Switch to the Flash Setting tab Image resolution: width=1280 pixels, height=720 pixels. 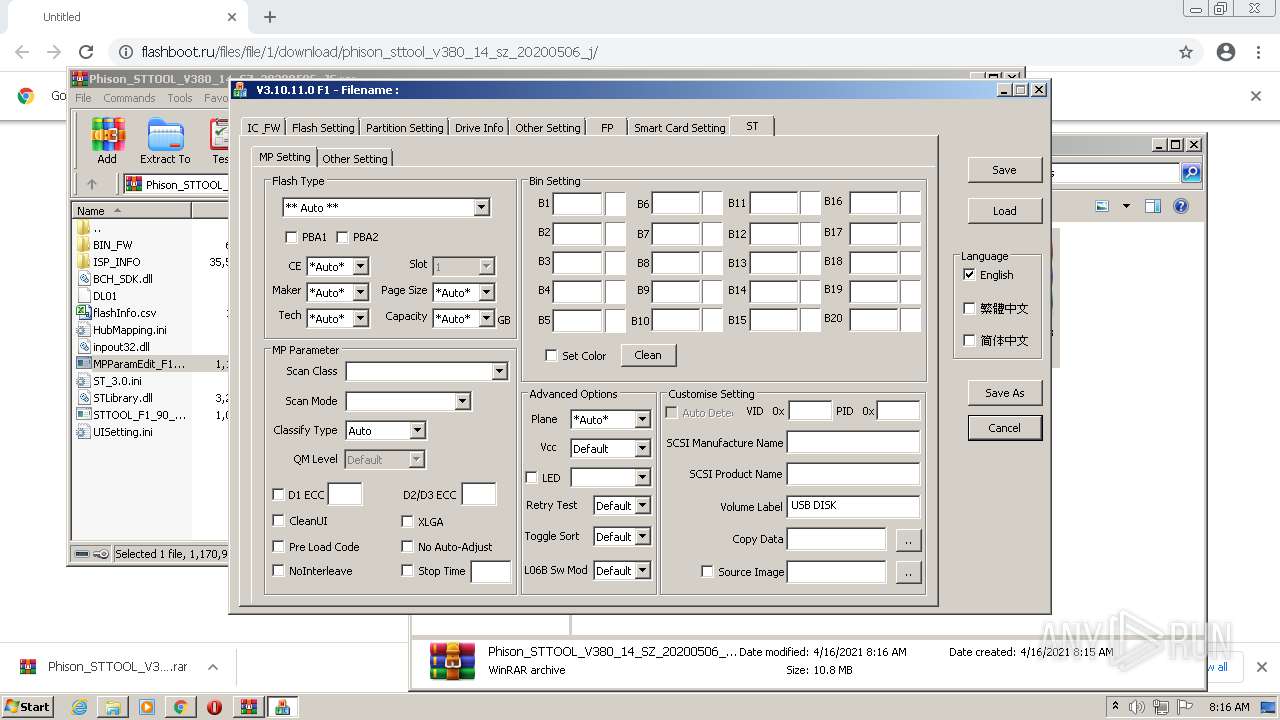(323, 128)
